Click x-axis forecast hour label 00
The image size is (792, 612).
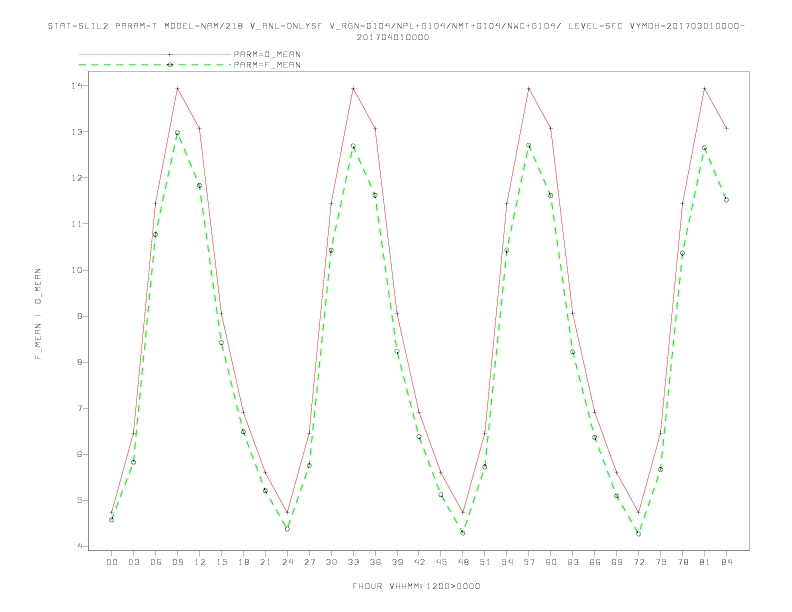tap(112, 562)
